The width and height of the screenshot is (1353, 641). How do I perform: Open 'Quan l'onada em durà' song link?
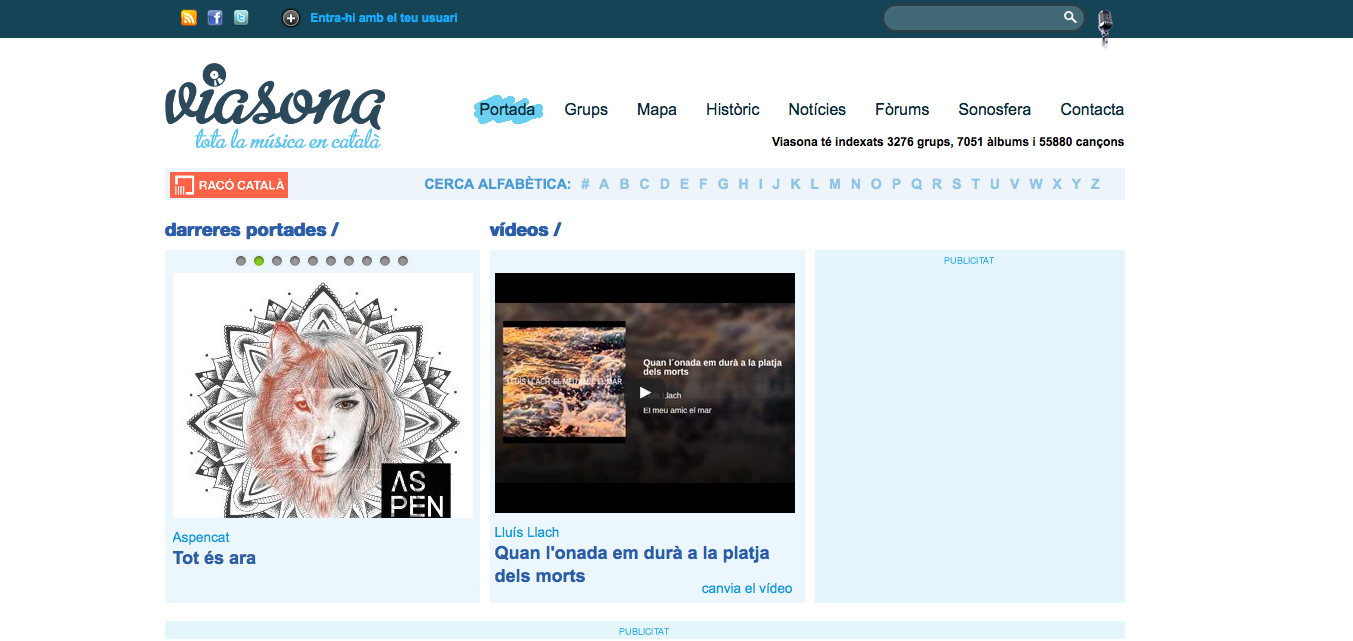coord(632,564)
